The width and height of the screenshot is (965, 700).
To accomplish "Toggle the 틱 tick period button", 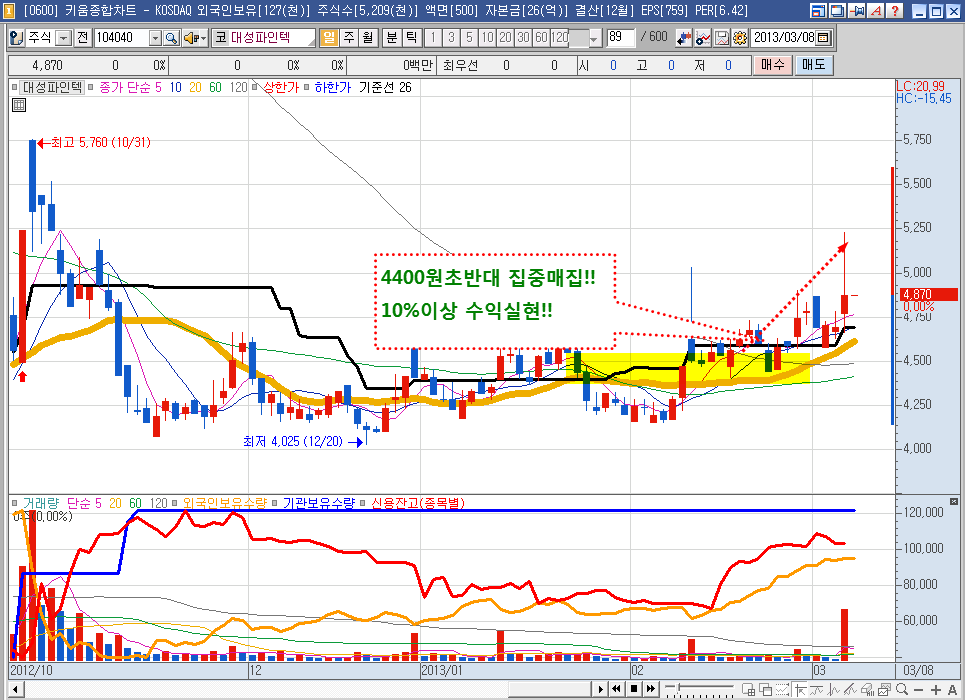I will 411,38.
